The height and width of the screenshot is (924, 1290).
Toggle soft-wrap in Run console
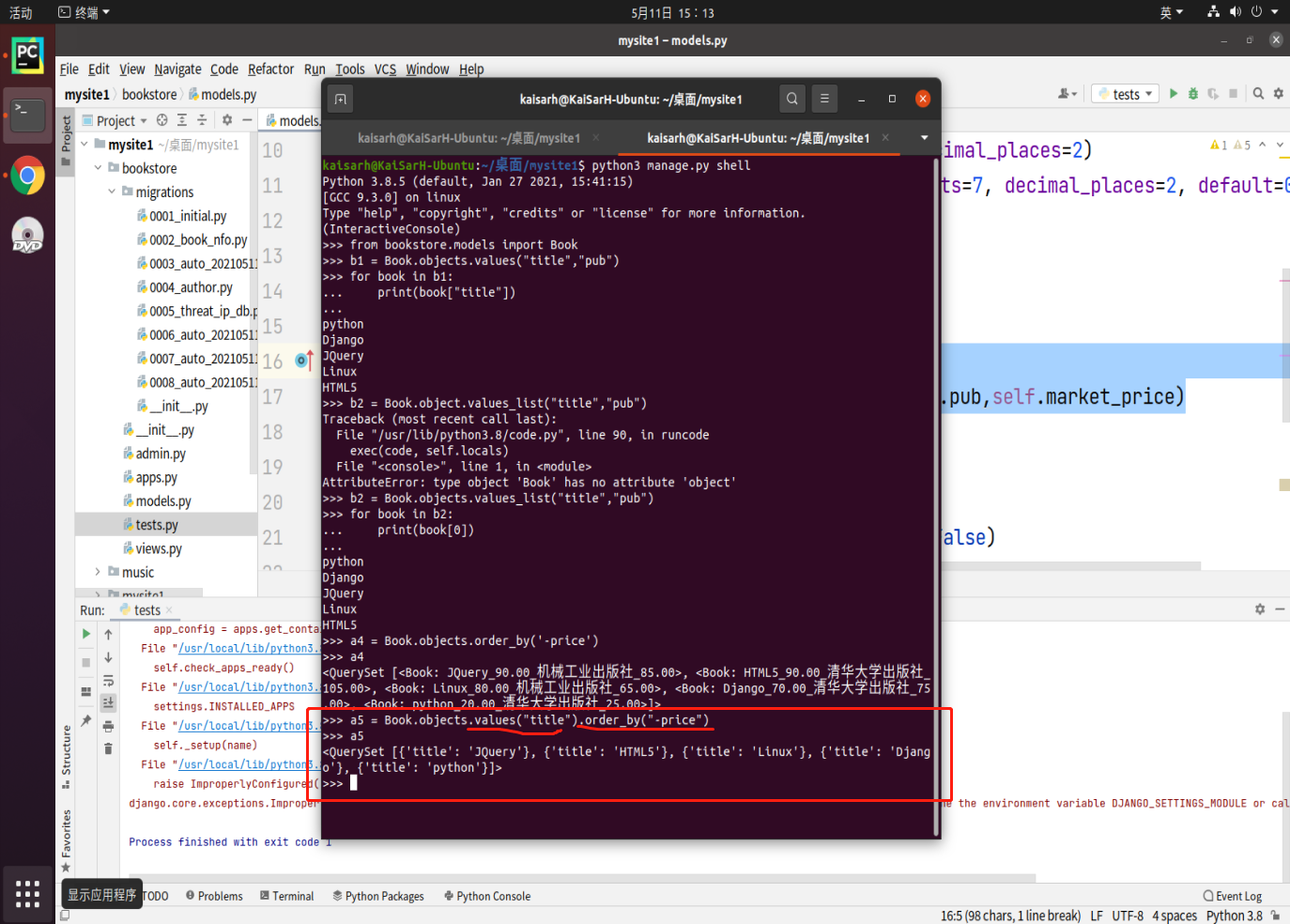point(108,681)
